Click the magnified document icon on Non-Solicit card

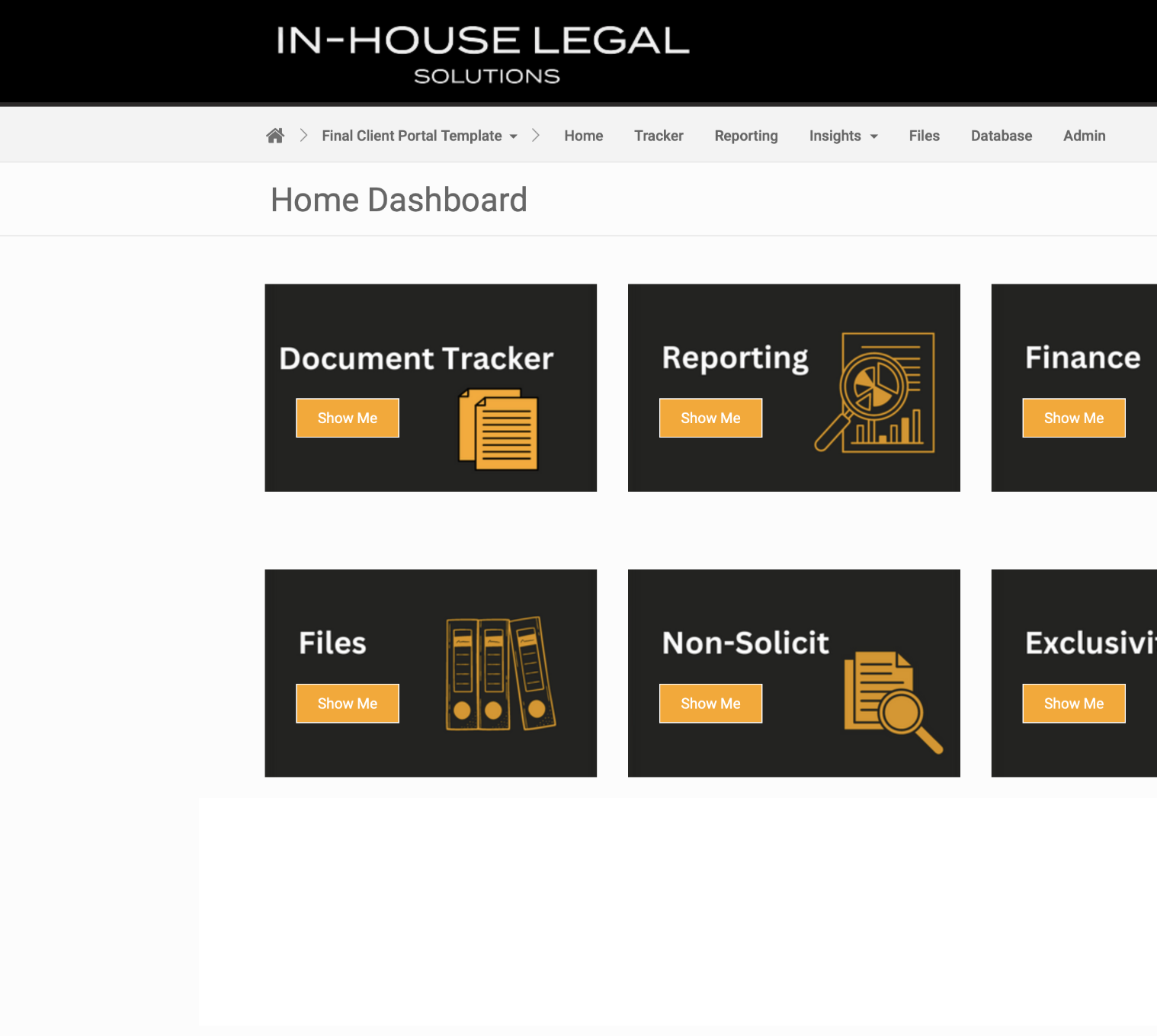click(892, 700)
